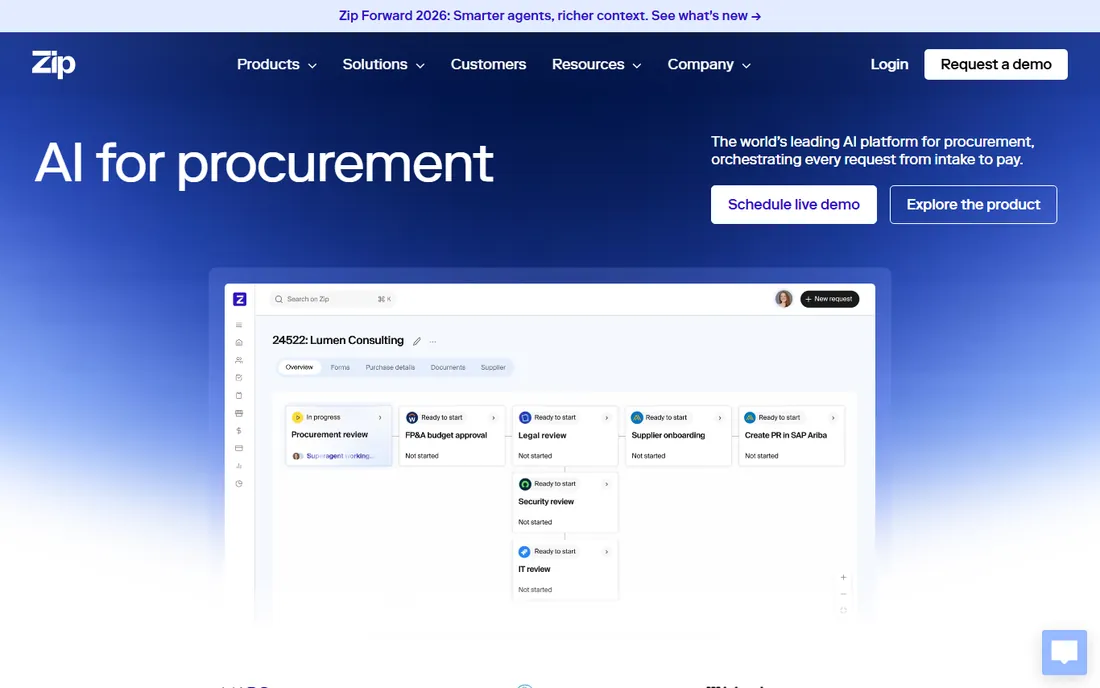Image resolution: width=1100 pixels, height=688 pixels.
Task: Expand the Legal review card chevron
Action: [x=607, y=418]
